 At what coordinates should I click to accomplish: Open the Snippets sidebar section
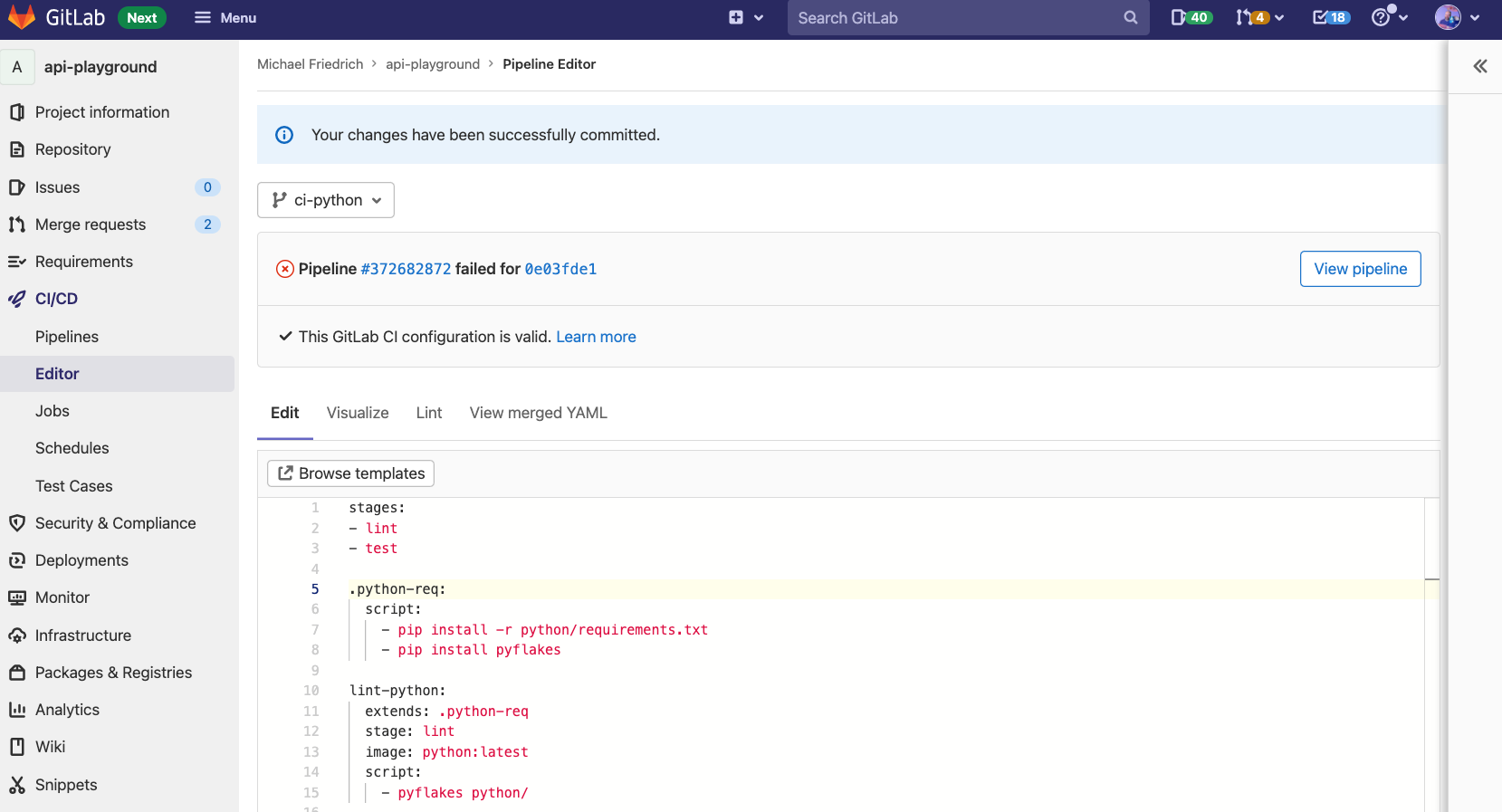click(x=66, y=785)
